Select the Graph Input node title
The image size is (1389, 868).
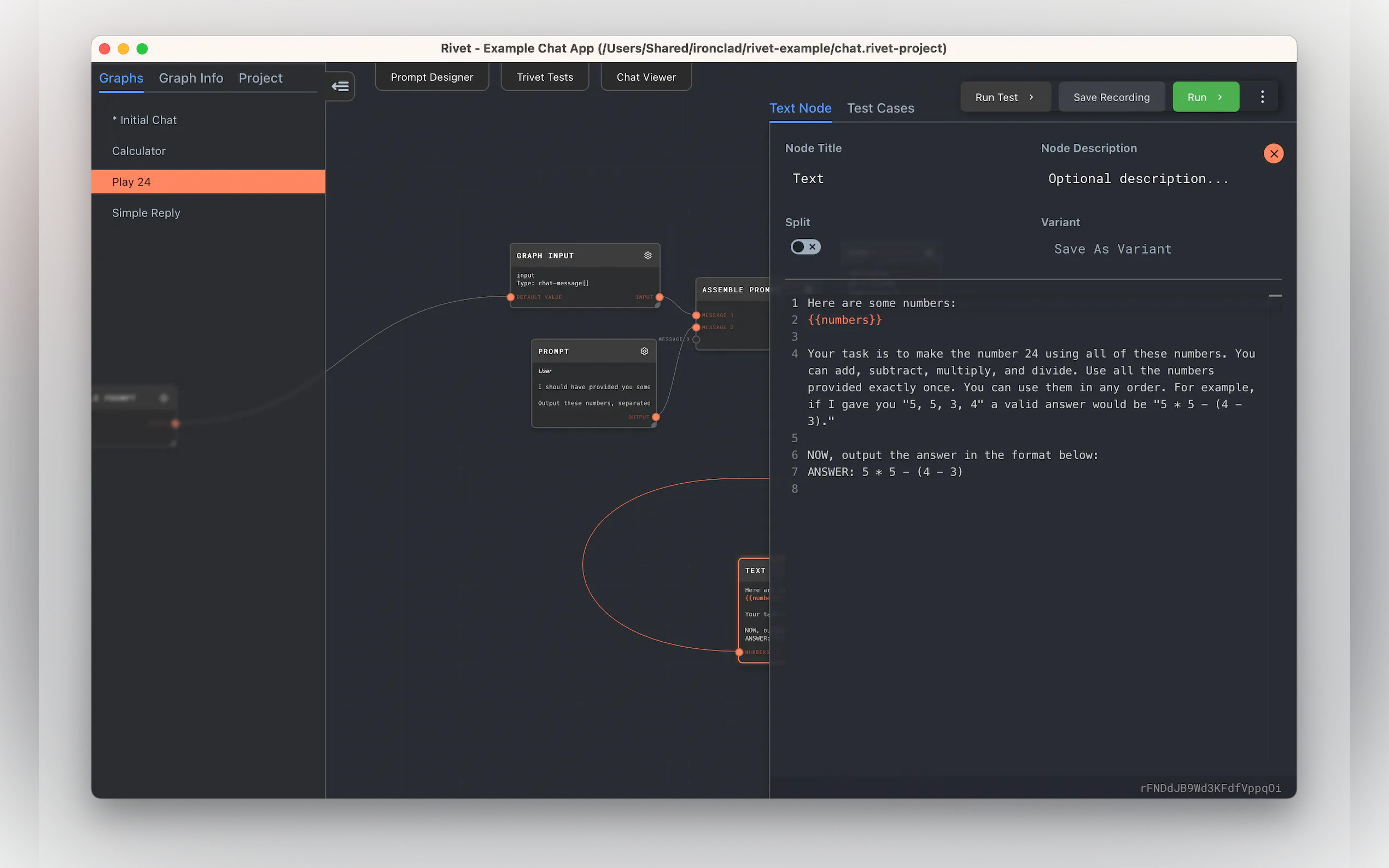tap(544, 255)
